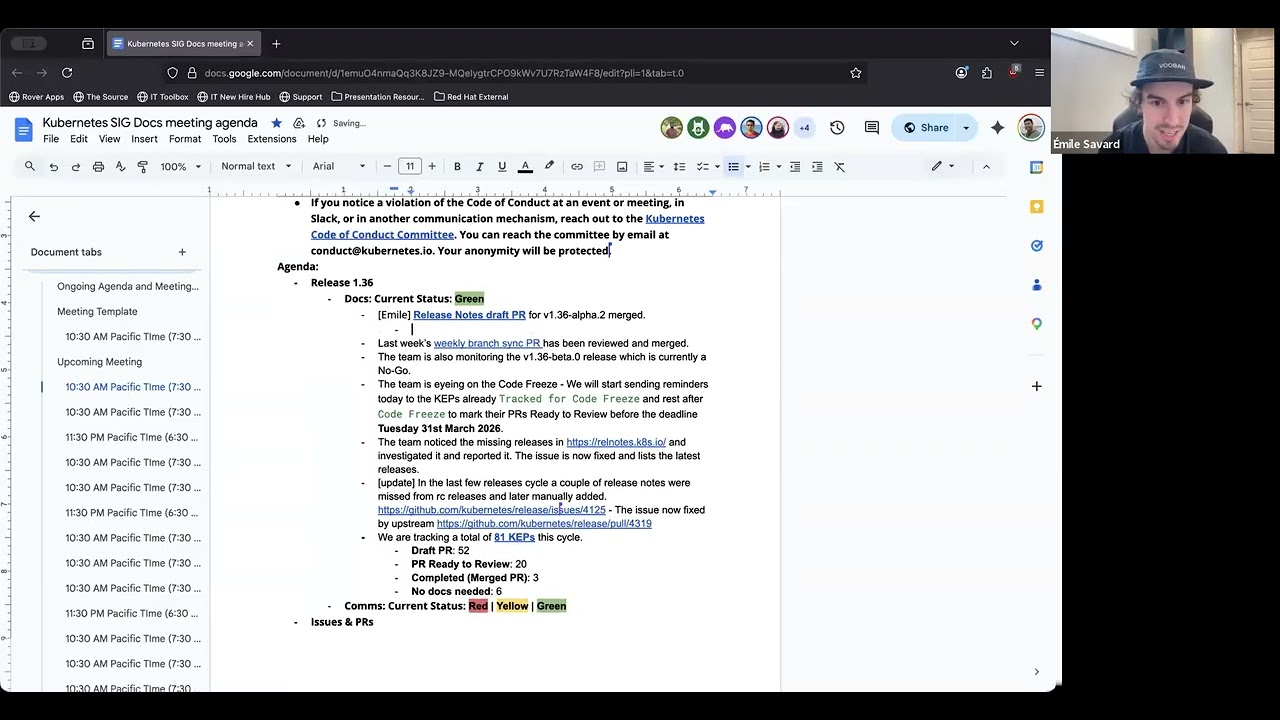
Task: Click the Share button
Action: [x=926, y=127]
